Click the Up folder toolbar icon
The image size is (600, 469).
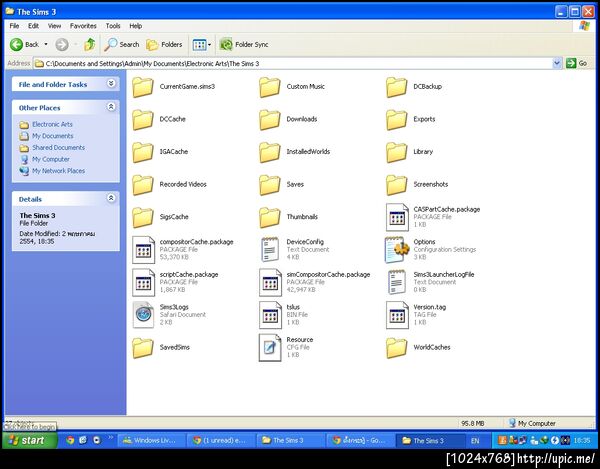point(90,44)
